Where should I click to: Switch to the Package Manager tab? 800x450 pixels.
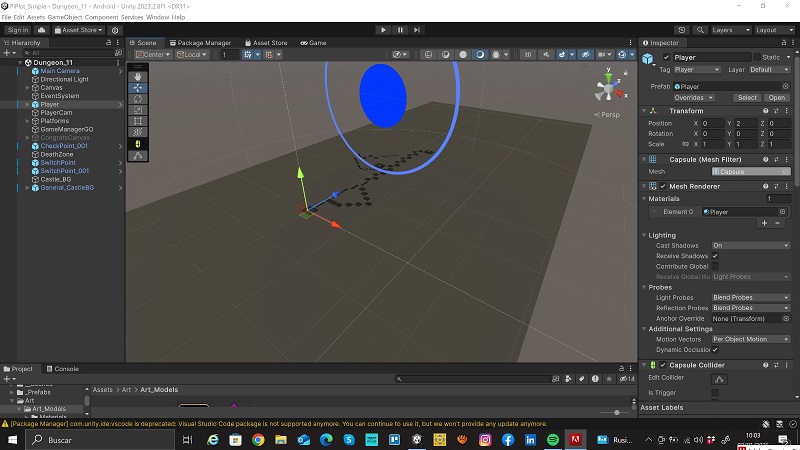coord(200,43)
